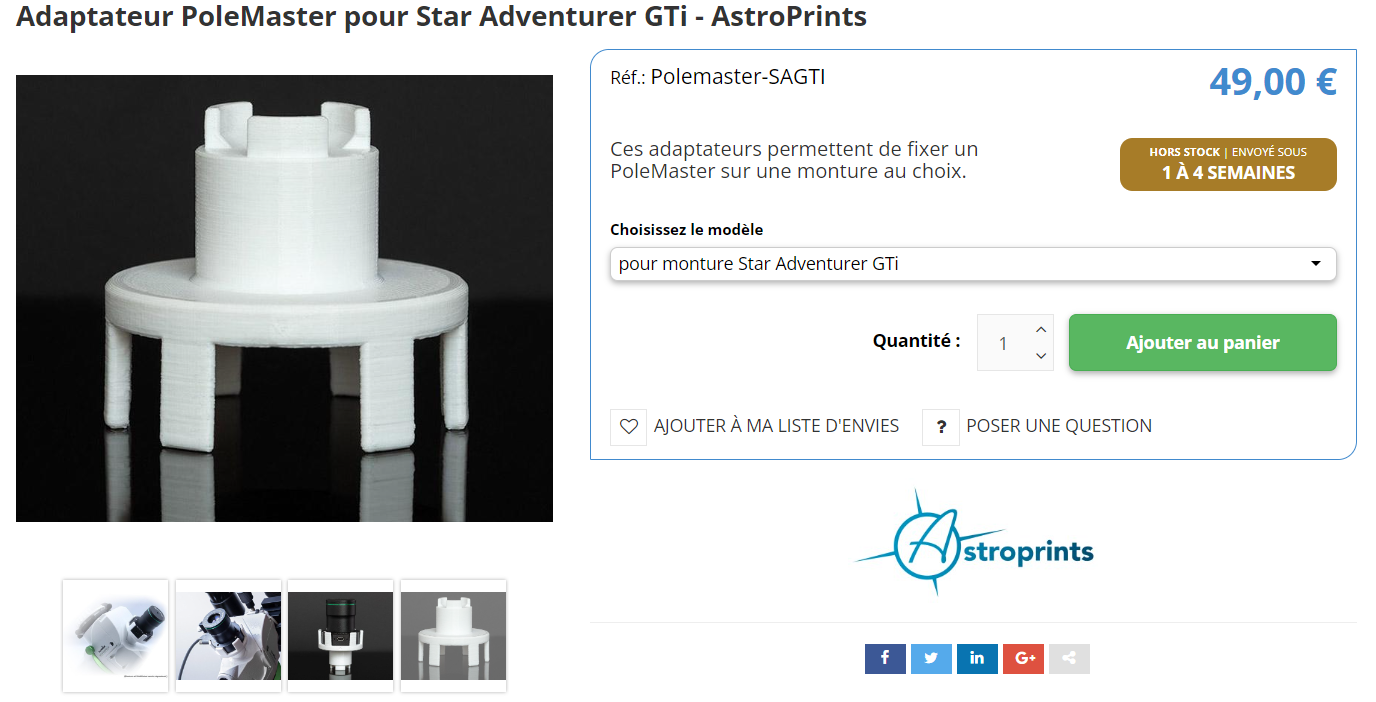The width and height of the screenshot is (1376, 702).
Task: Click the dropdown arrow for model choice
Action: click(x=1316, y=264)
